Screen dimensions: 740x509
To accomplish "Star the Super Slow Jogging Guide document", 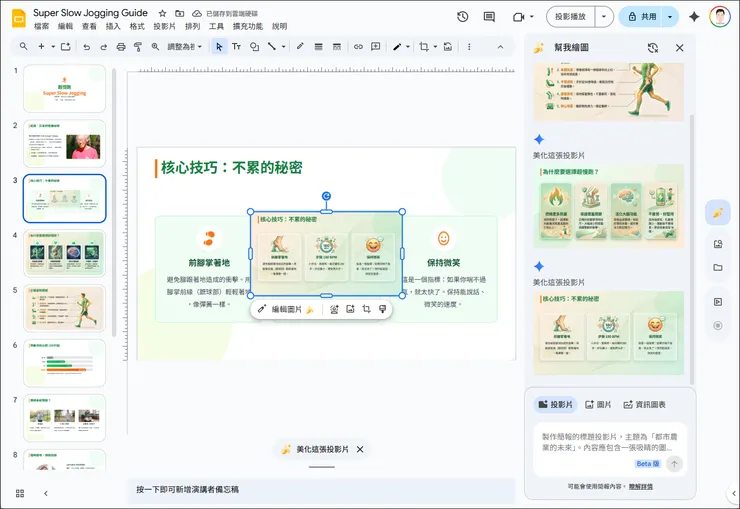I will click(x=162, y=13).
